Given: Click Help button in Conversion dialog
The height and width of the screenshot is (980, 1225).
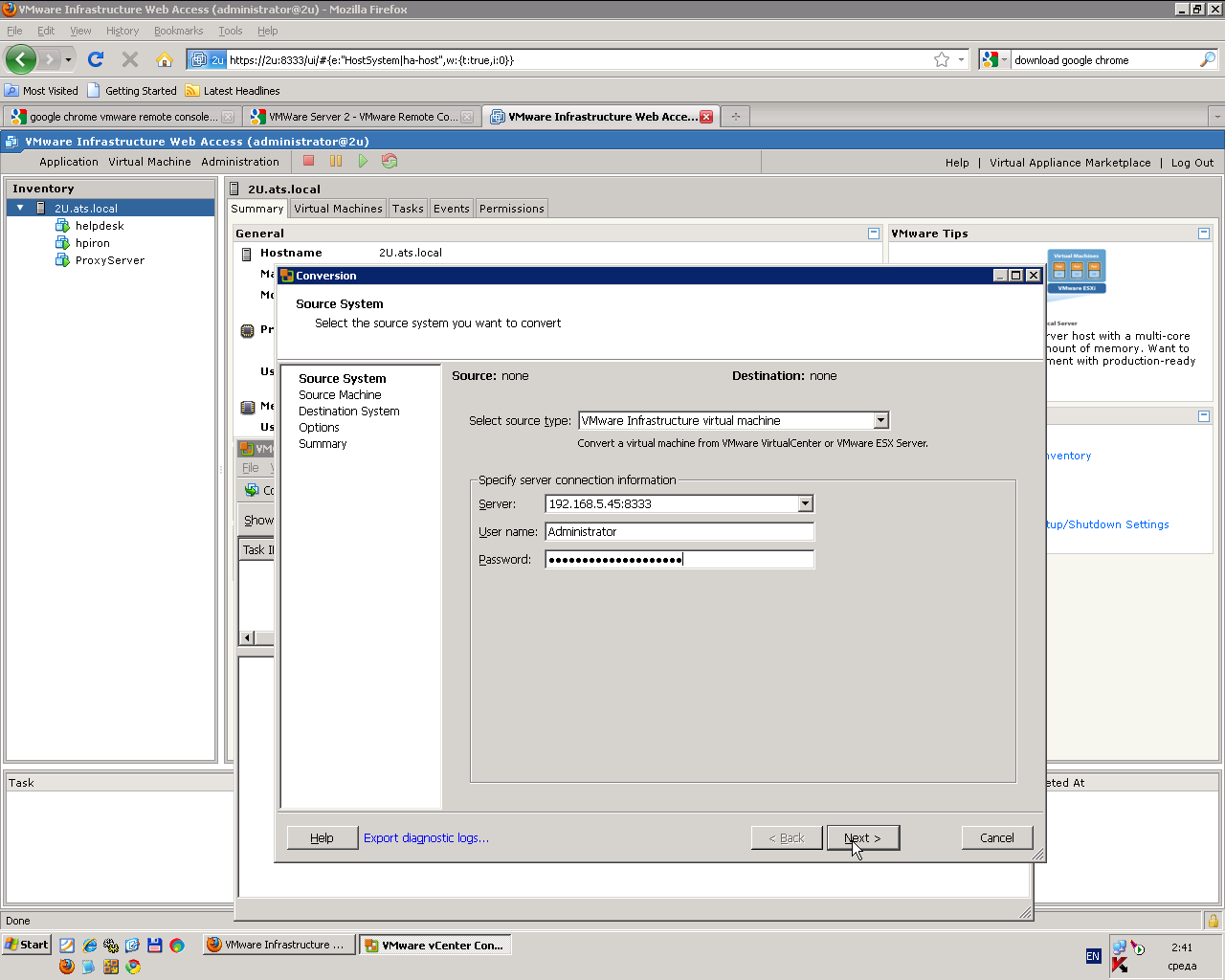Looking at the screenshot, I should (322, 837).
